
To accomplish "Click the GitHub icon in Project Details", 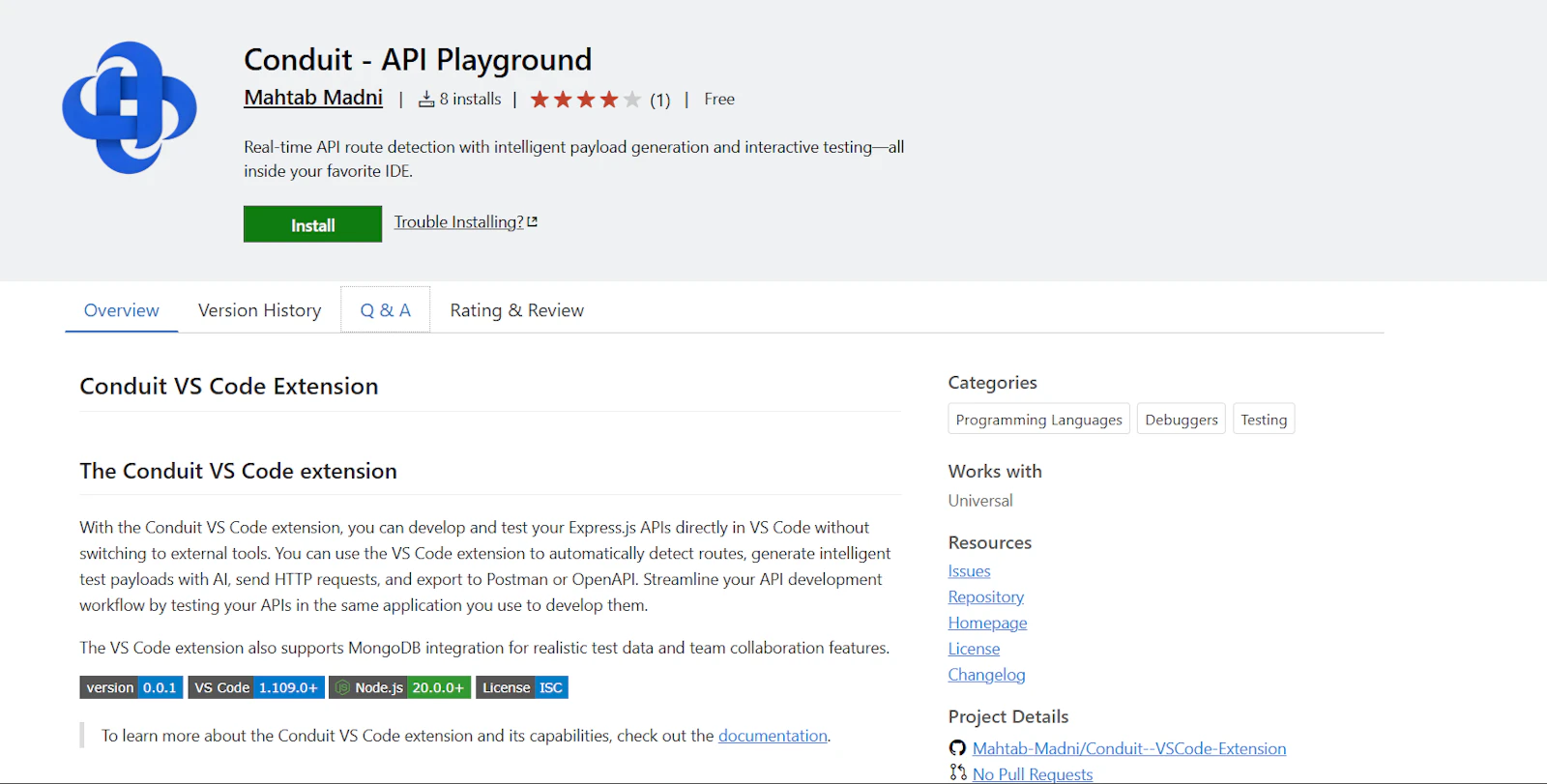I will pyautogui.click(x=957, y=748).
